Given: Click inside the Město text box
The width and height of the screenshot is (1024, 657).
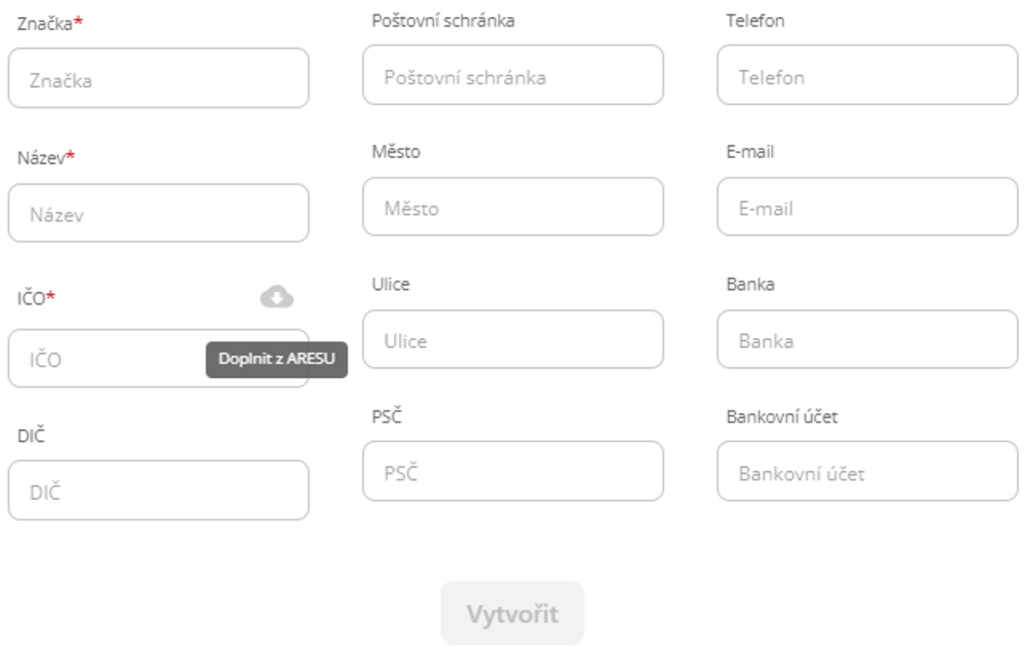Looking at the screenshot, I should coord(512,208).
